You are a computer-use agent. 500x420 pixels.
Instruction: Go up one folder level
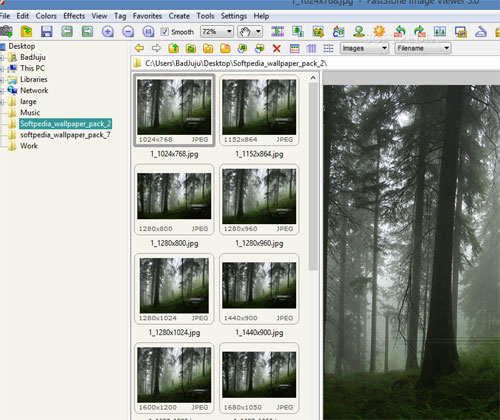[174, 48]
